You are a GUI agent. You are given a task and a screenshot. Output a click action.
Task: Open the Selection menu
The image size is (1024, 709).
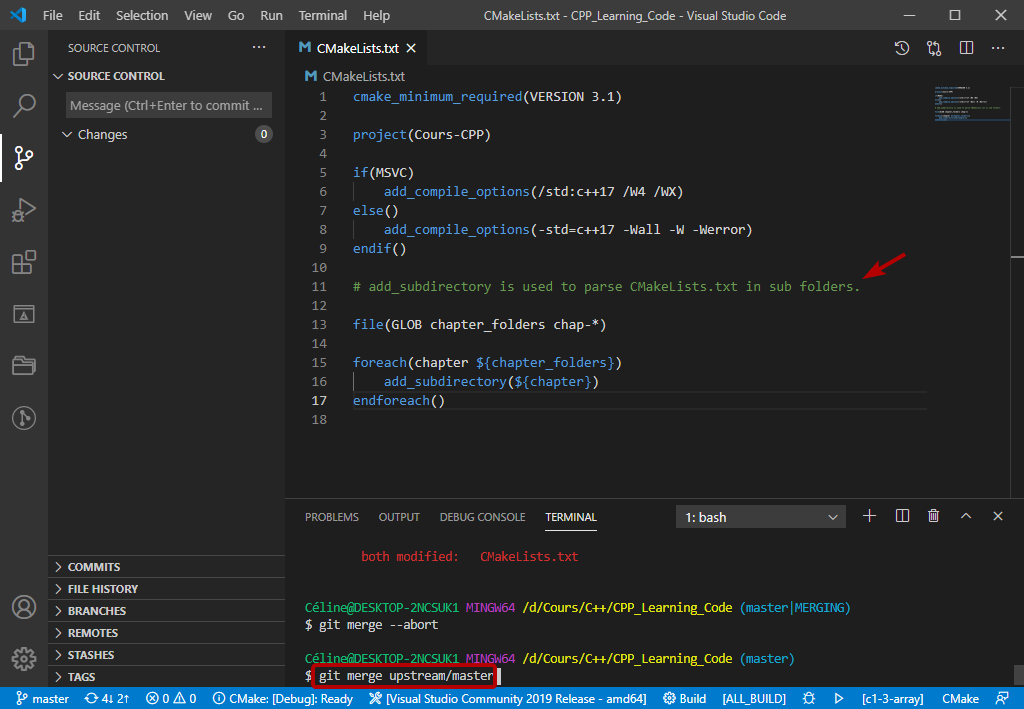(142, 15)
